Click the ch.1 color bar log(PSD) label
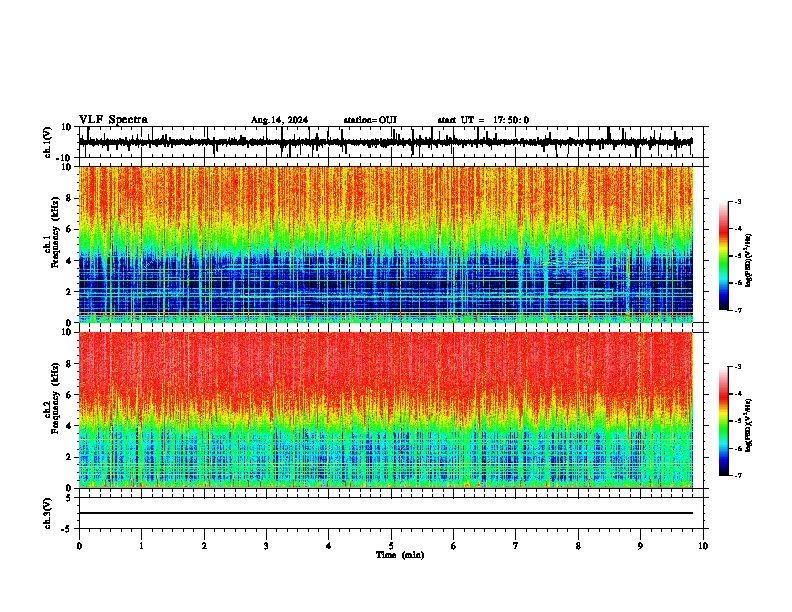 (748, 261)
